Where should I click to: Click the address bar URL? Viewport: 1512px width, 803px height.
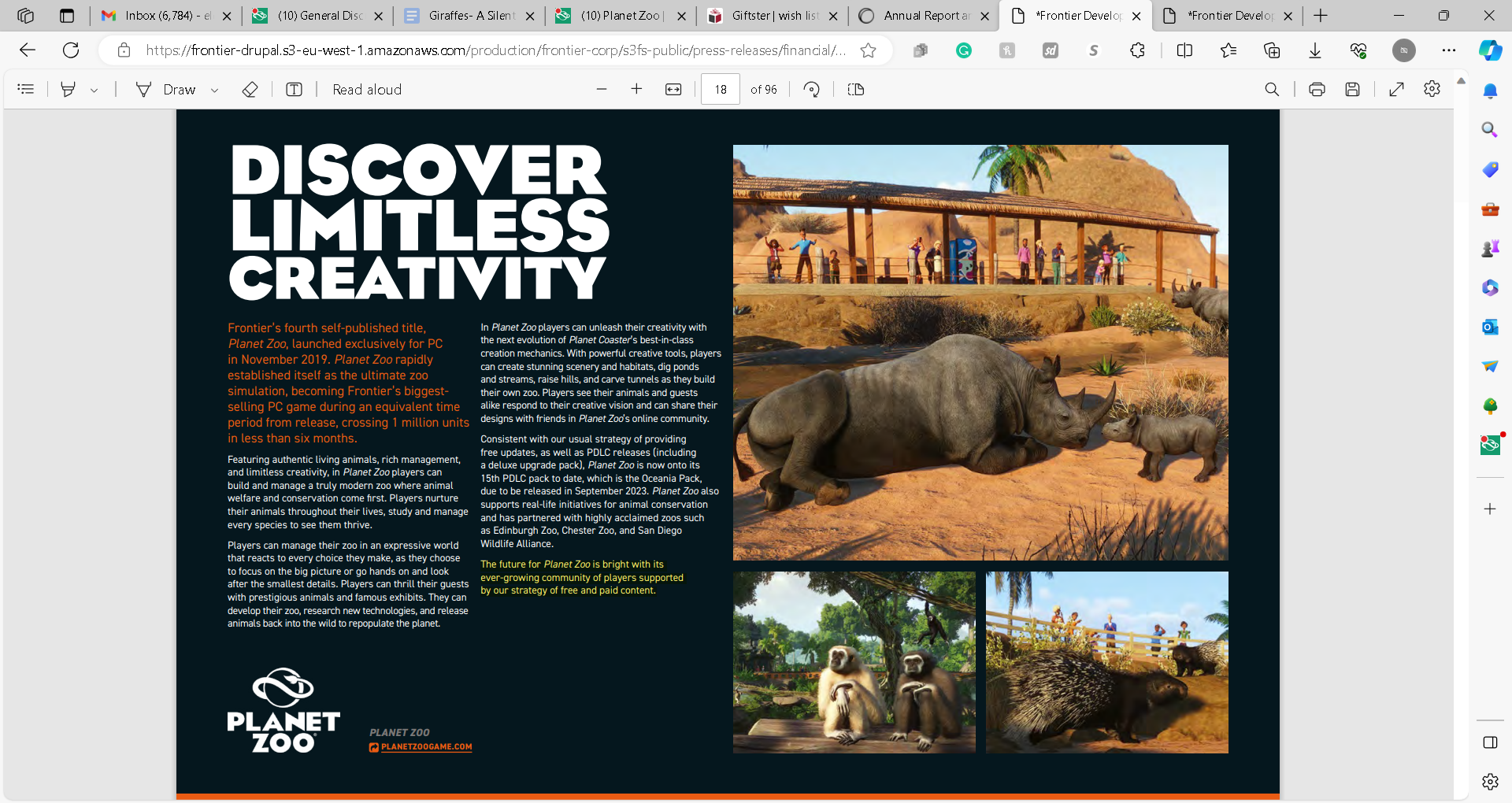[x=496, y=50]
